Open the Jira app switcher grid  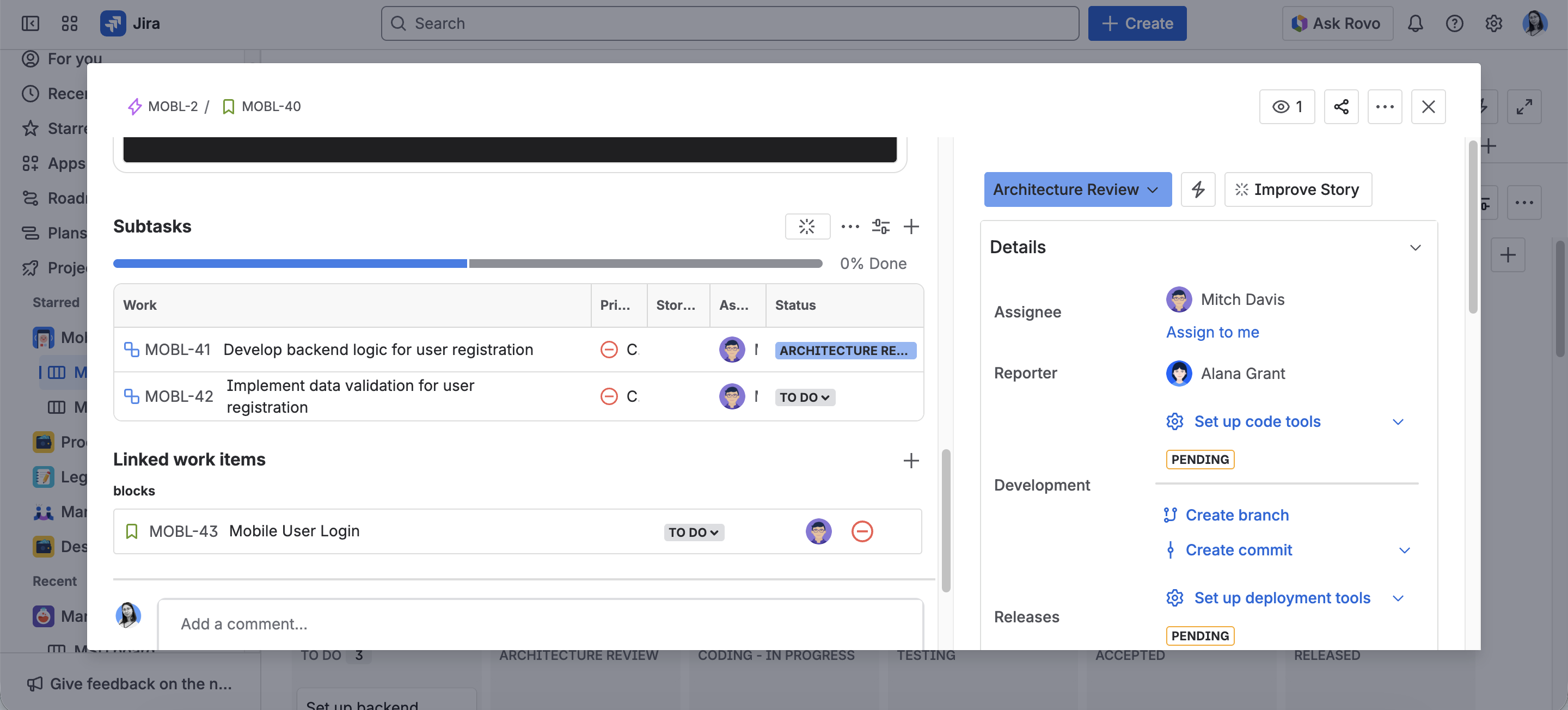click(69, 23)
